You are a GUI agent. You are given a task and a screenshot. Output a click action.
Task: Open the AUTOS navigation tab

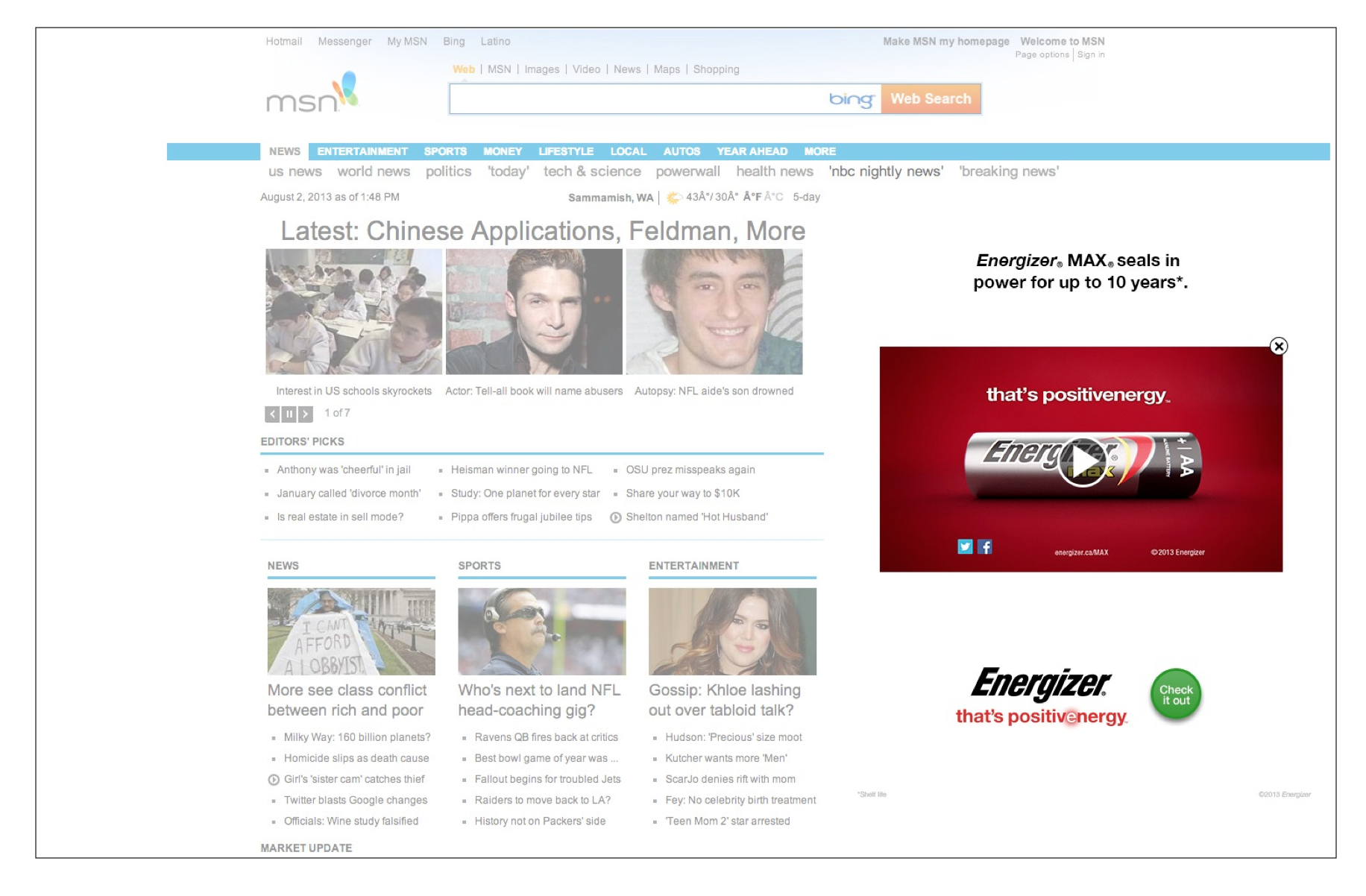(x=682, y=151)
